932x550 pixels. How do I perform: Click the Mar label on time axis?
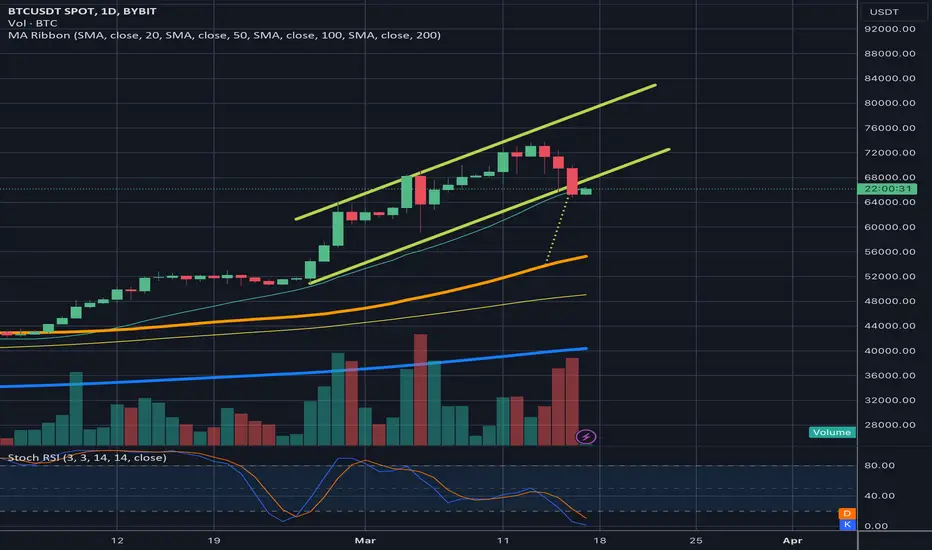tap(365, 540)
